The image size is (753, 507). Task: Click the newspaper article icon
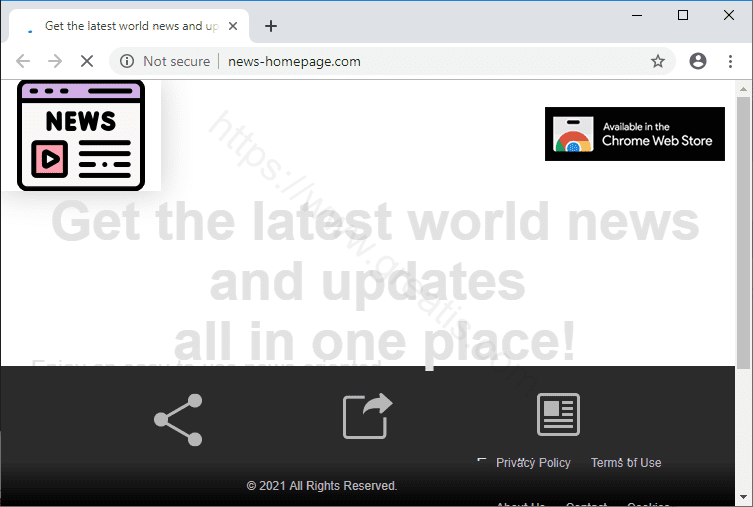tap(558, 414)
